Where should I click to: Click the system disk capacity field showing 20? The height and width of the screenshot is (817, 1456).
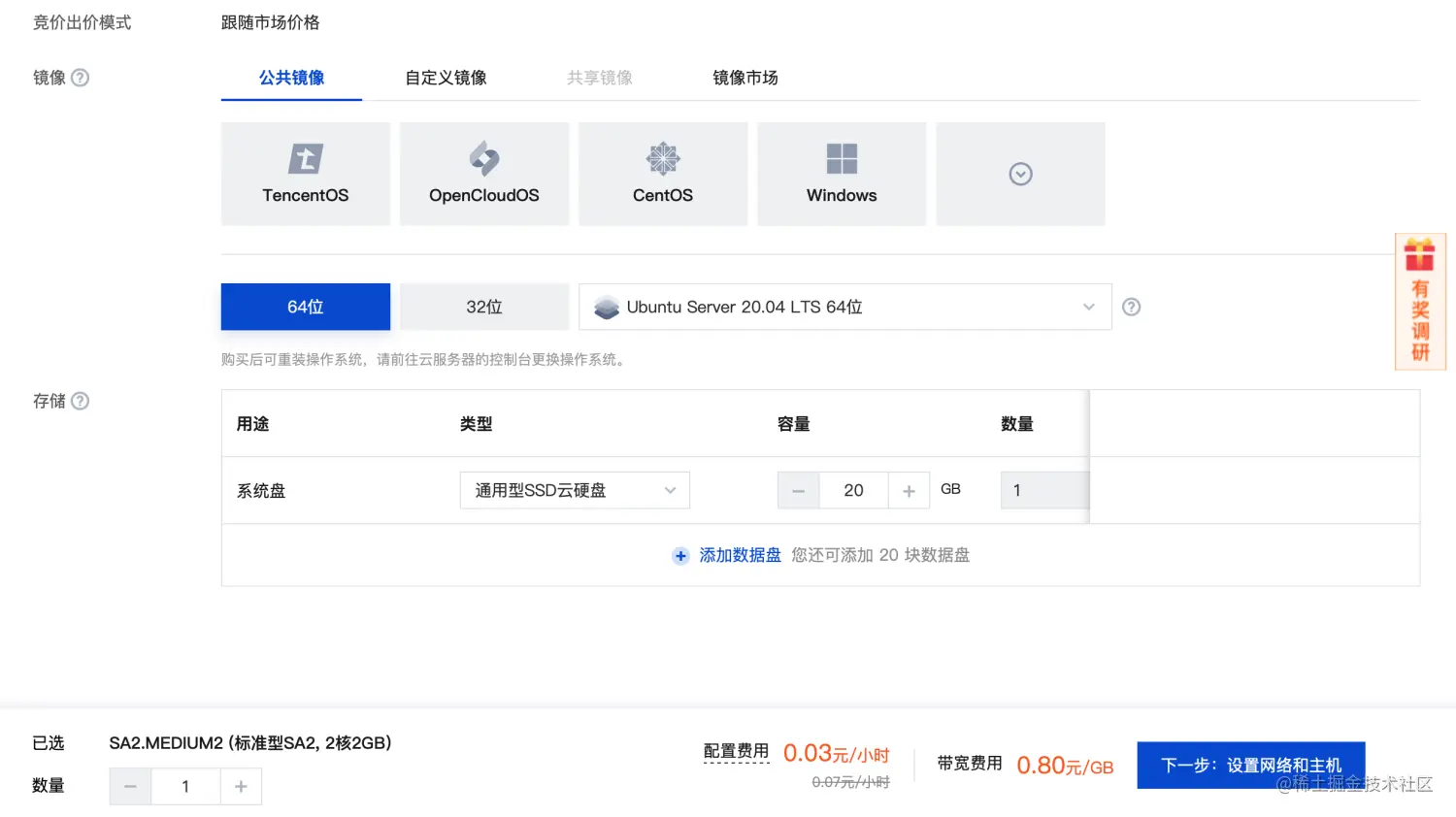coord(854,490)
